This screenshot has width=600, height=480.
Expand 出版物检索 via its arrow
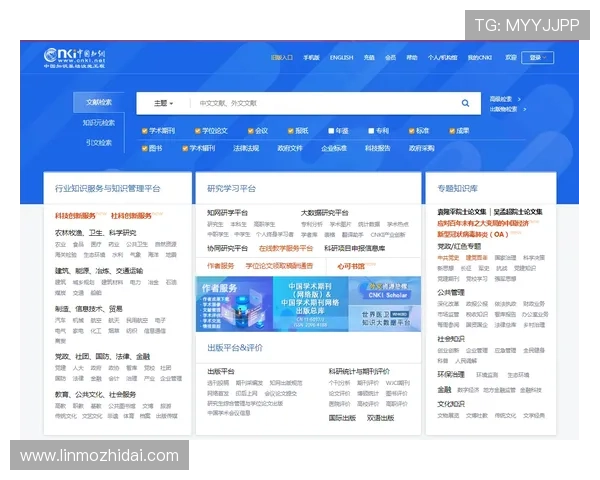pos(525,109)
